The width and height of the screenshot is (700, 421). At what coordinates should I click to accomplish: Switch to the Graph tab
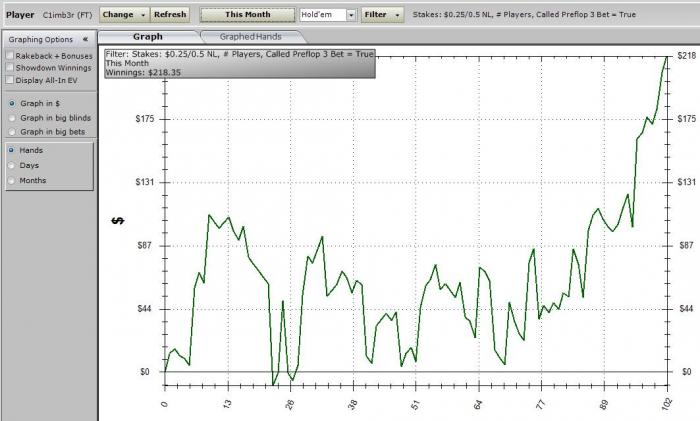(x=148, y=37)
